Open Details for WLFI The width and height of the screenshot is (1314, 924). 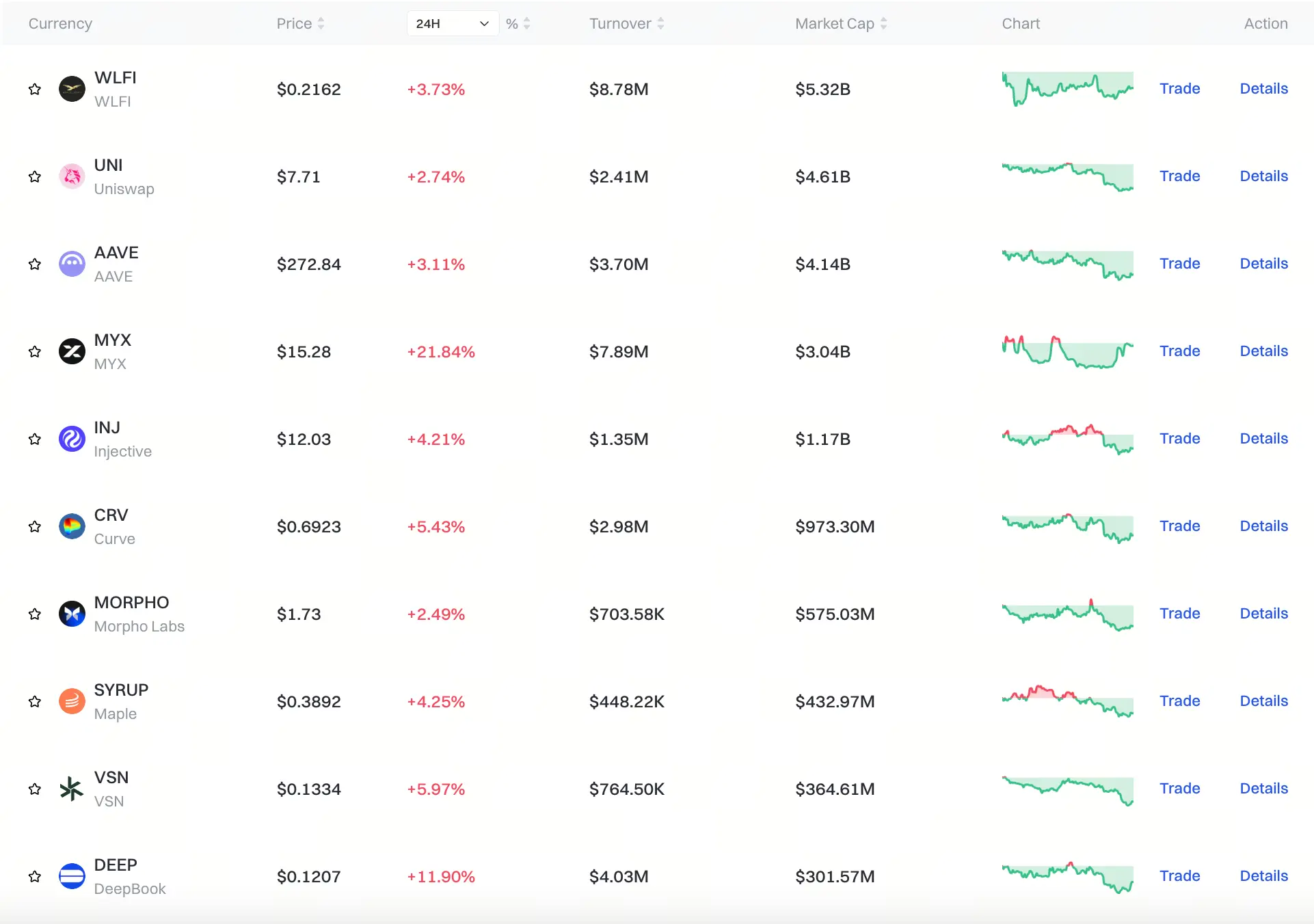click(1264, 89)
